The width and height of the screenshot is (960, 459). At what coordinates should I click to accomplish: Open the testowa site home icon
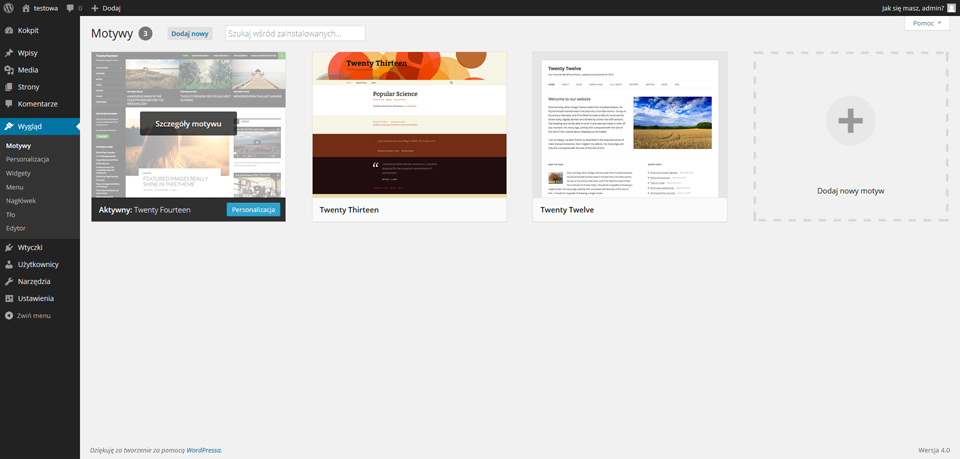click(x=26, y=8)
